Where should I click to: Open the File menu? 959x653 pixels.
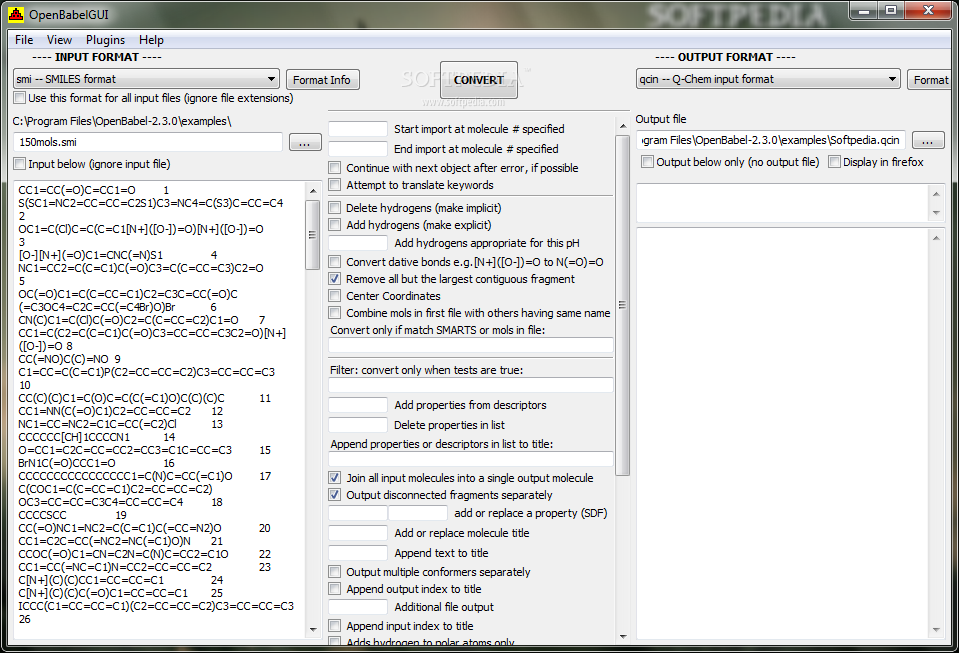pyautogui.click(x=24, y=40)
